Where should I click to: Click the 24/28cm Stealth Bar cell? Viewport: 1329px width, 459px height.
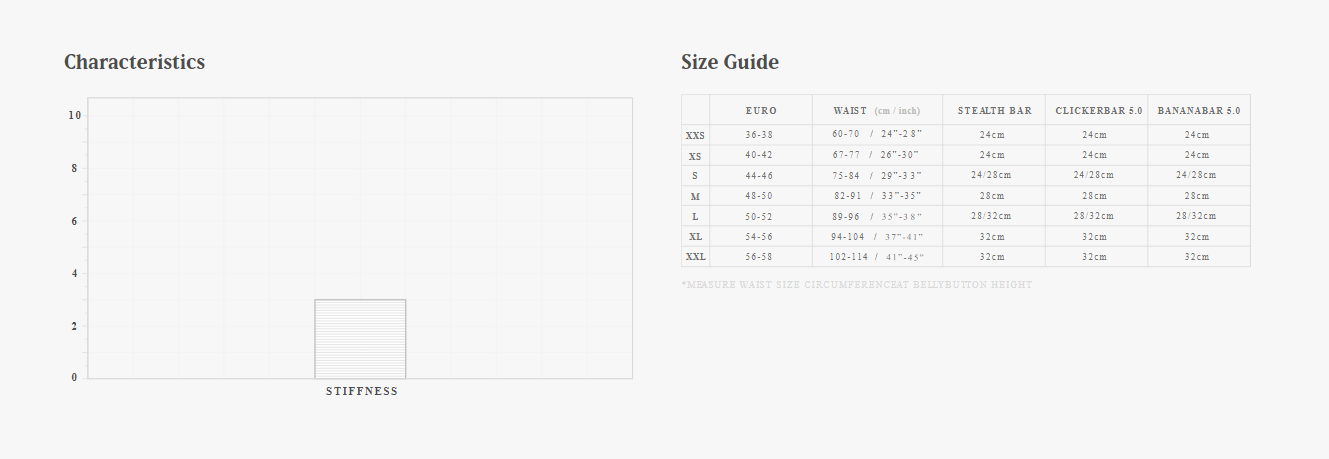(991, 175)
